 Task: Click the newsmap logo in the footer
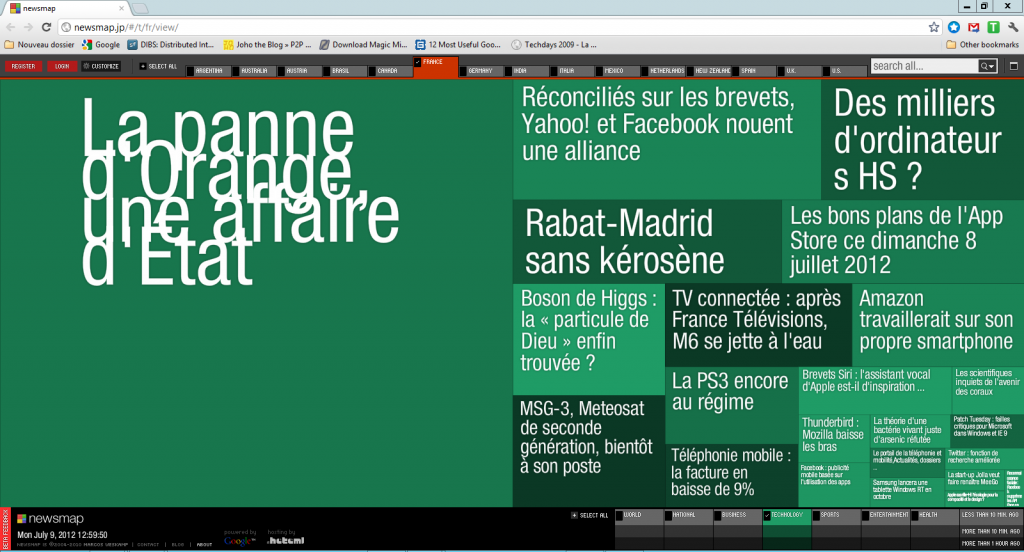pos(50,519)
